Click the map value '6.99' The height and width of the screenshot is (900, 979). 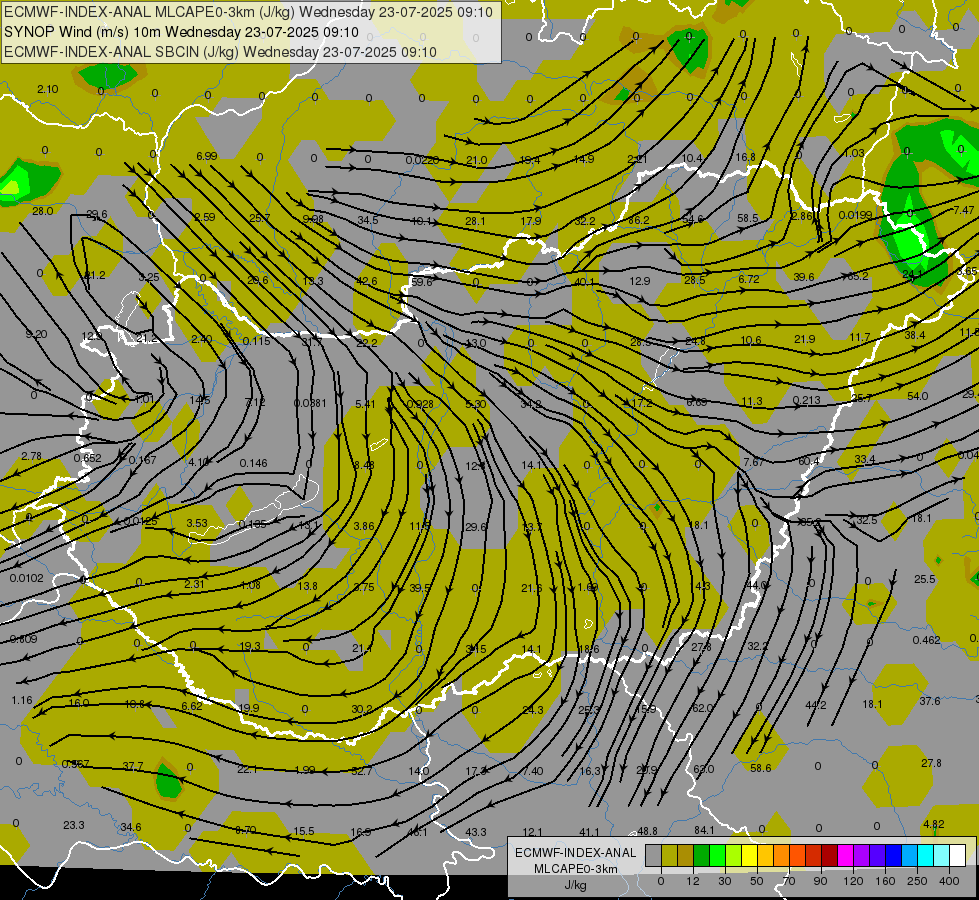click(x=207, y=156)
